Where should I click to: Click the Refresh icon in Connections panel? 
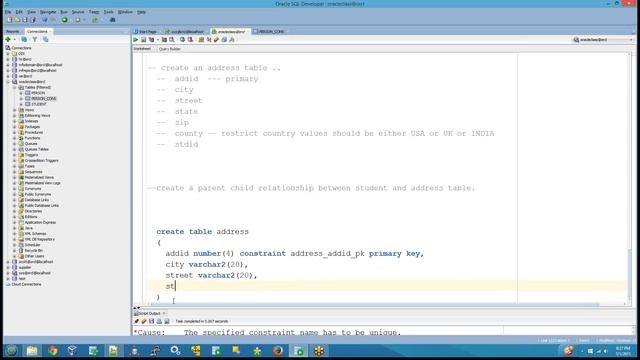tap(24, 39)
